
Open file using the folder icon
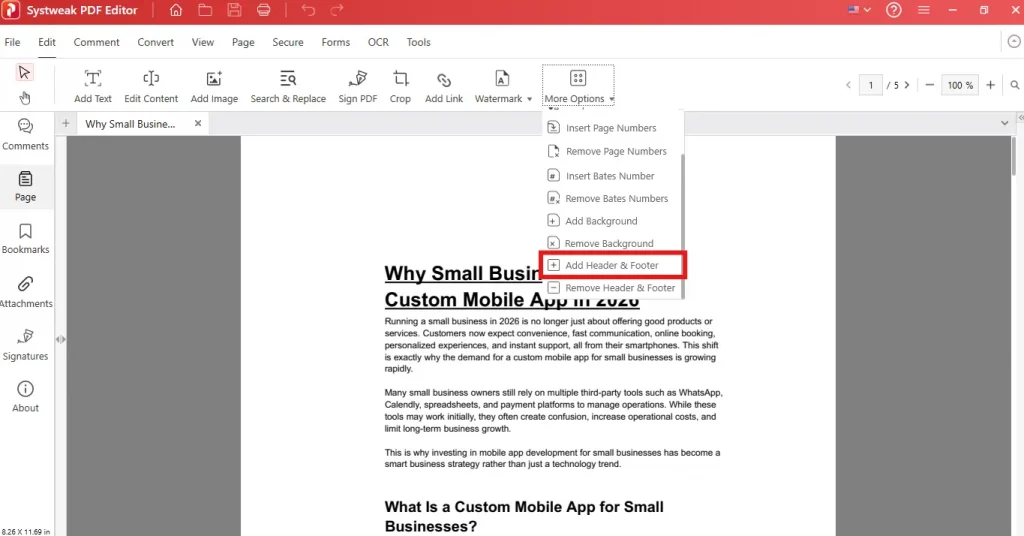(x=205, y=10)
